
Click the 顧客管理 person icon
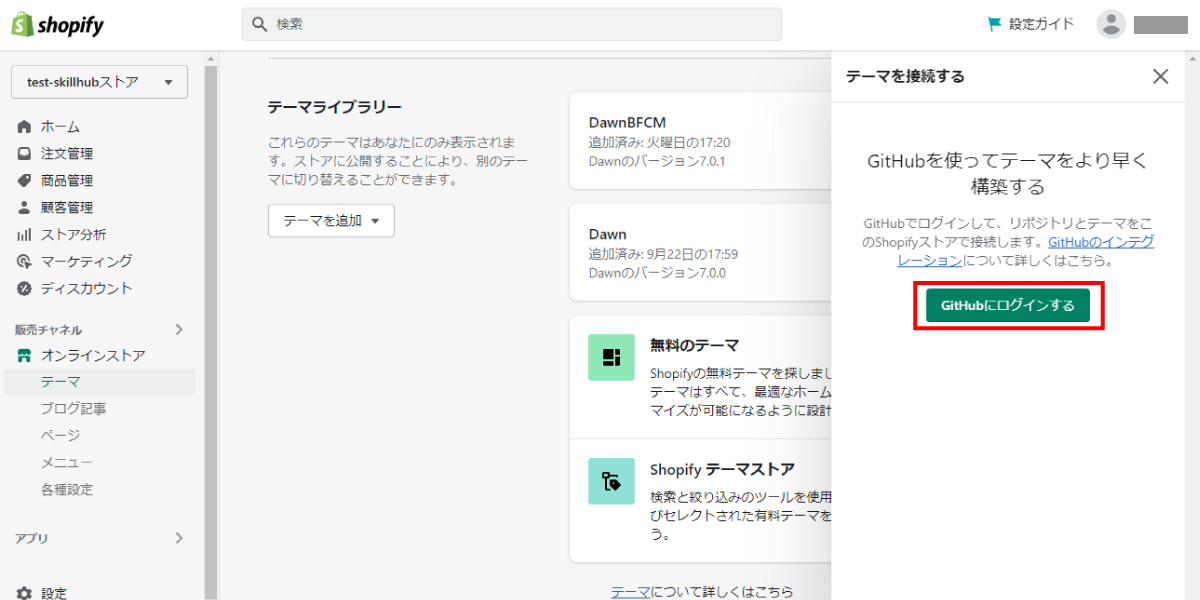tap(25, 208)
